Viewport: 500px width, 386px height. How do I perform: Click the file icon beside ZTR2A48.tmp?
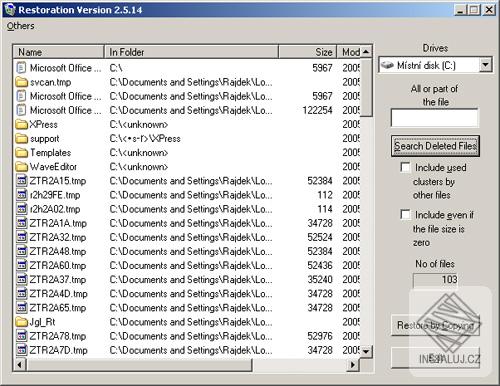pyautogui.click(x=21, y=251)
